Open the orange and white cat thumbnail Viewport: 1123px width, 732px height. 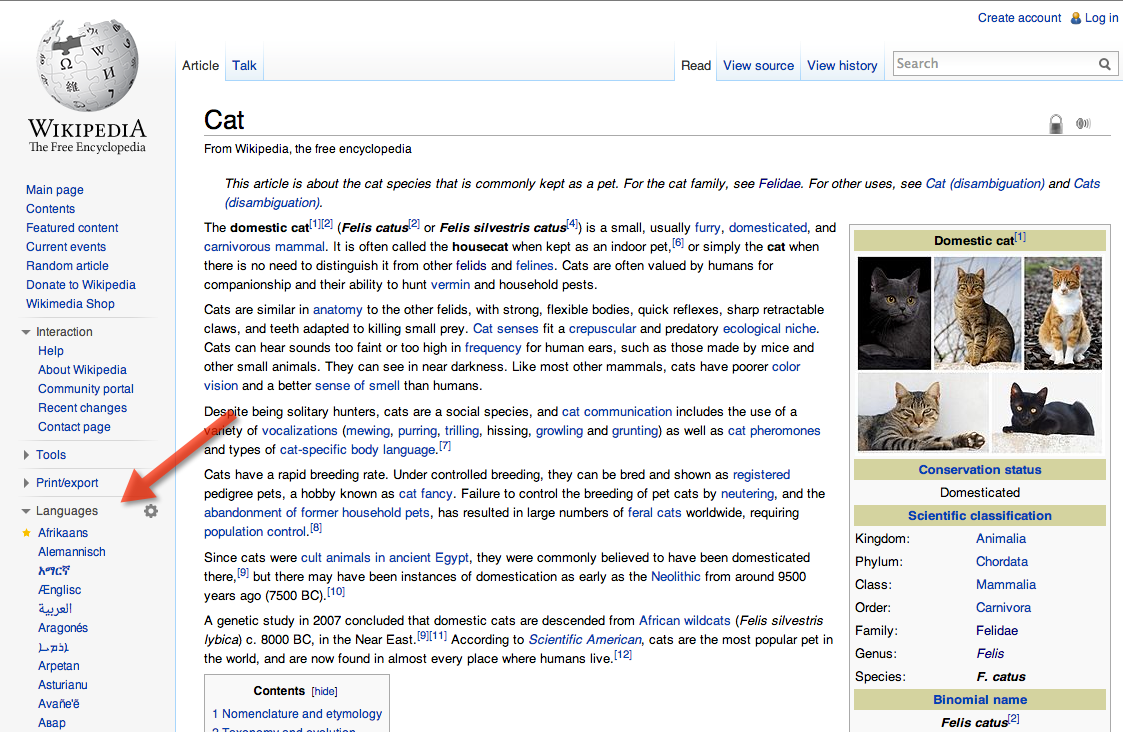pyautogui.click(x=1063, y=313)
